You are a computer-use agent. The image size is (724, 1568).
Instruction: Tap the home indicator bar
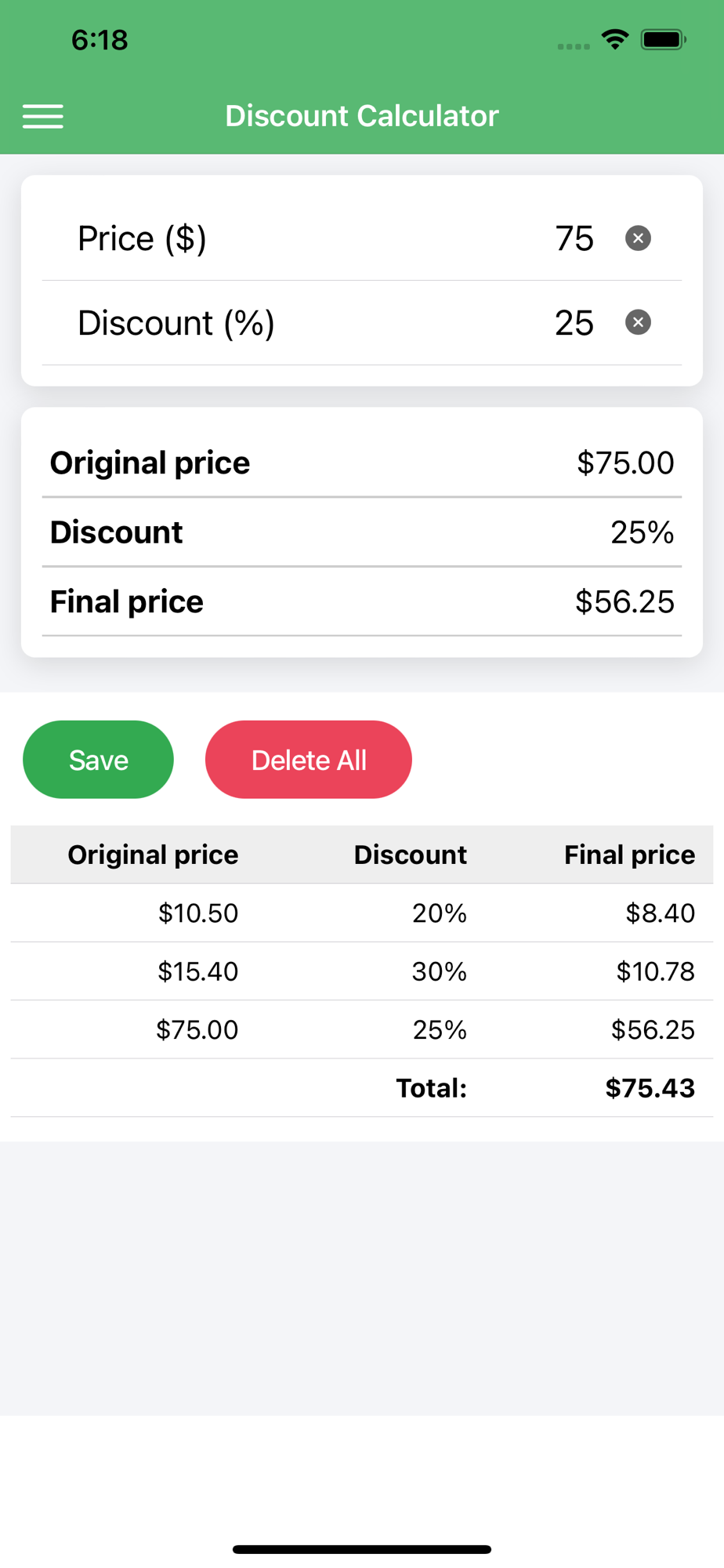(x=362, y=1549)
